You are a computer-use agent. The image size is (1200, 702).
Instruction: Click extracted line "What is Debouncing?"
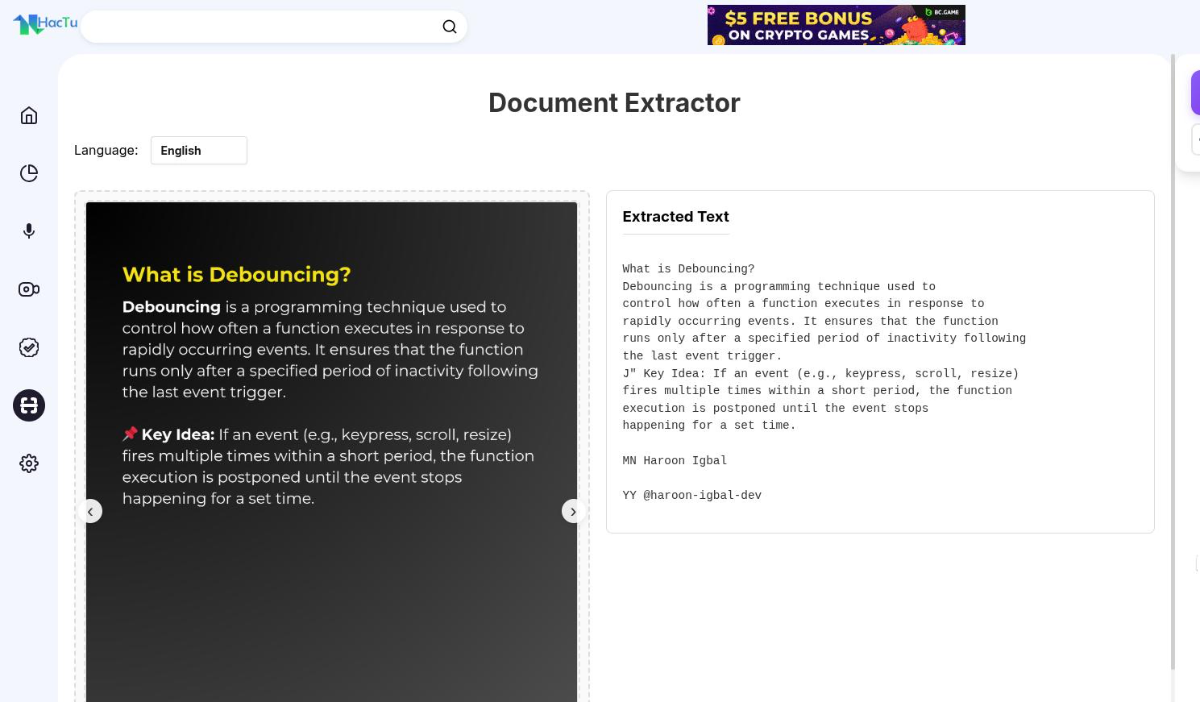click(689, 269)
